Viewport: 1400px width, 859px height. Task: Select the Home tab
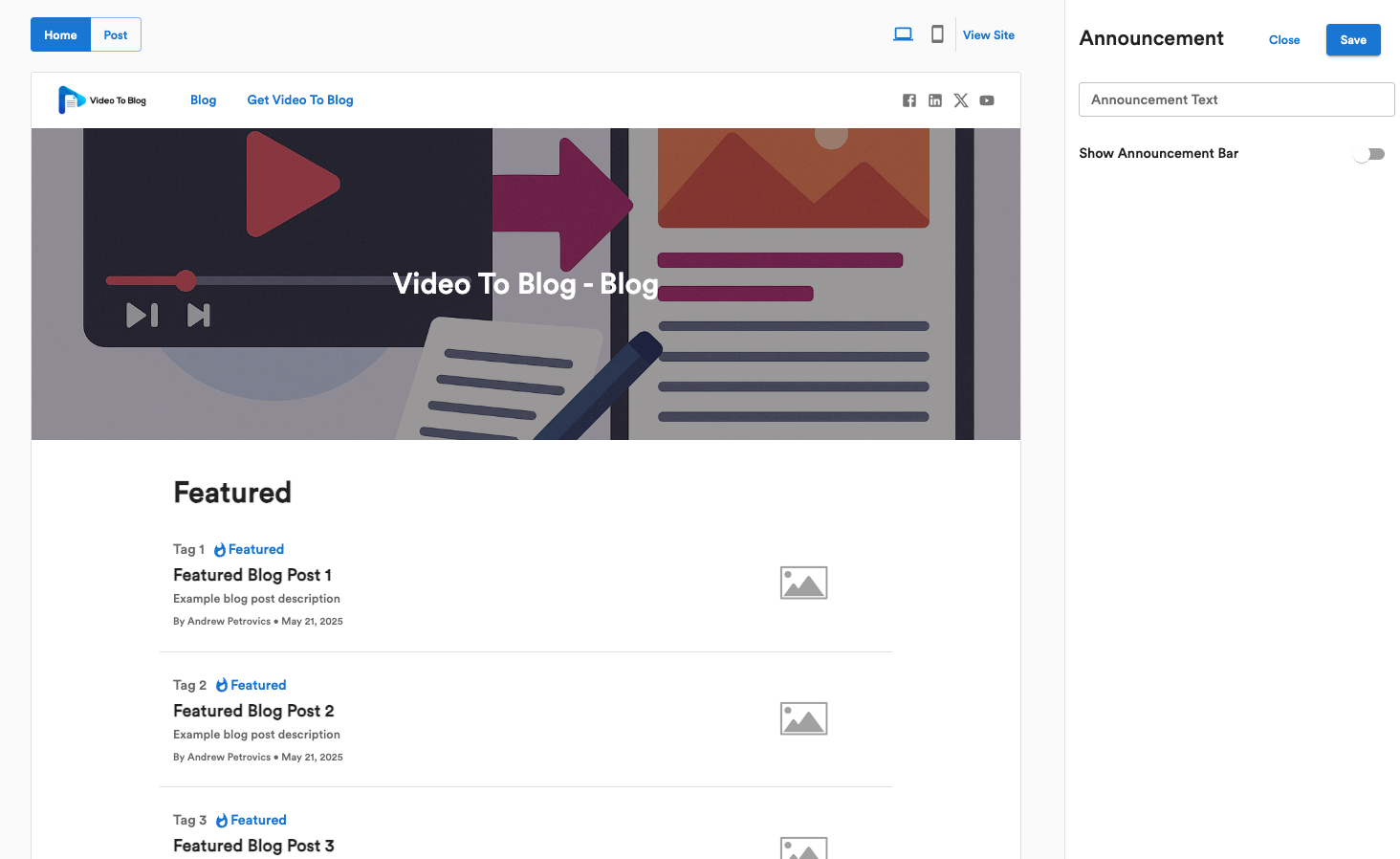pyautogui.click(x=60, y=34)
